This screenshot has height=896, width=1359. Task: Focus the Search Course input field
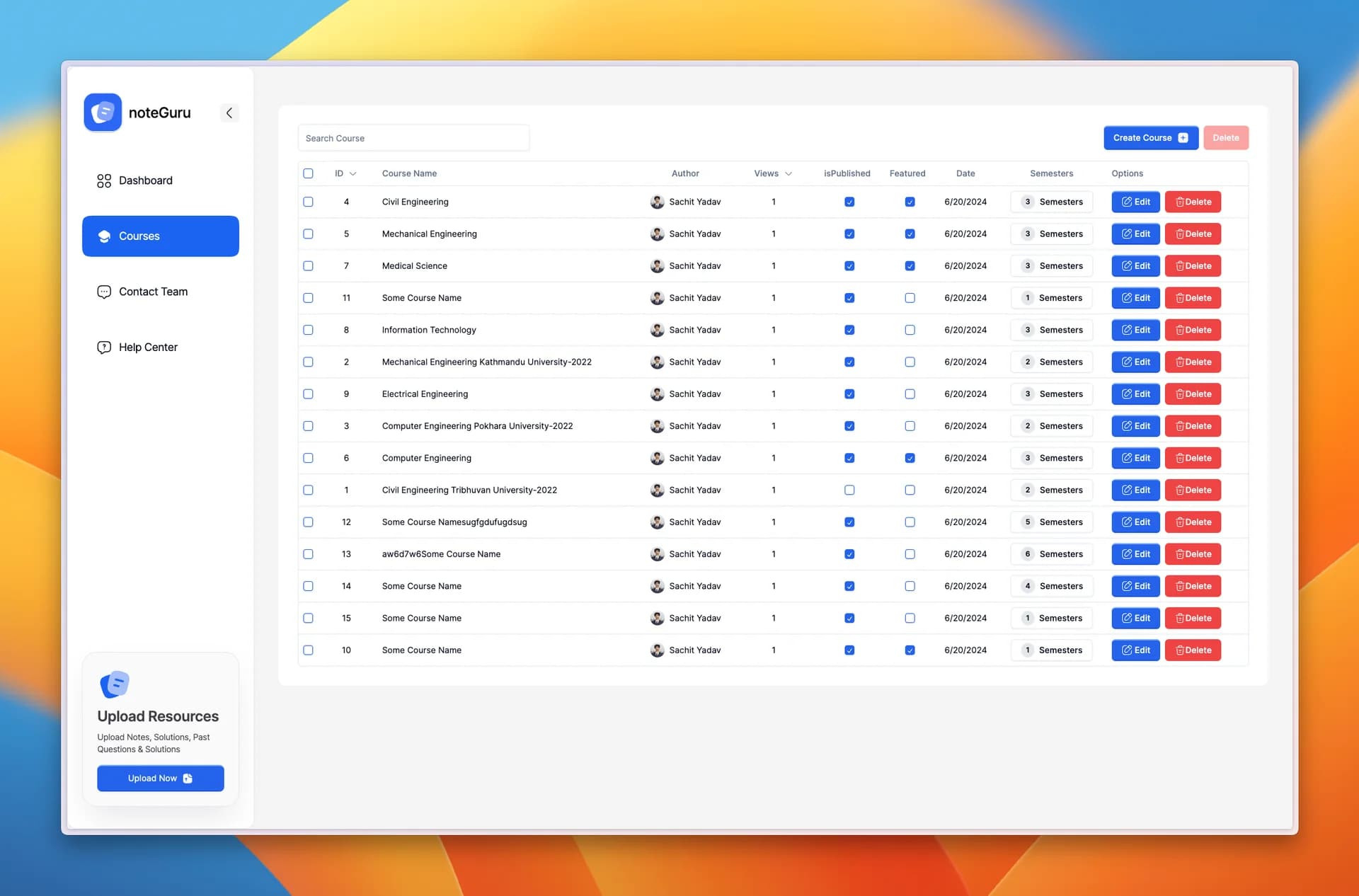click(x=413, y=138)
